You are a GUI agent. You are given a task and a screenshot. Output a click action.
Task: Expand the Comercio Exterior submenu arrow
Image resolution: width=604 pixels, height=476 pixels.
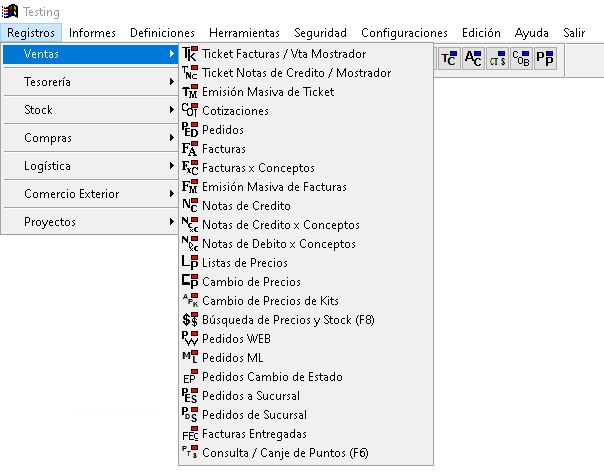click(x=172, y=194)
